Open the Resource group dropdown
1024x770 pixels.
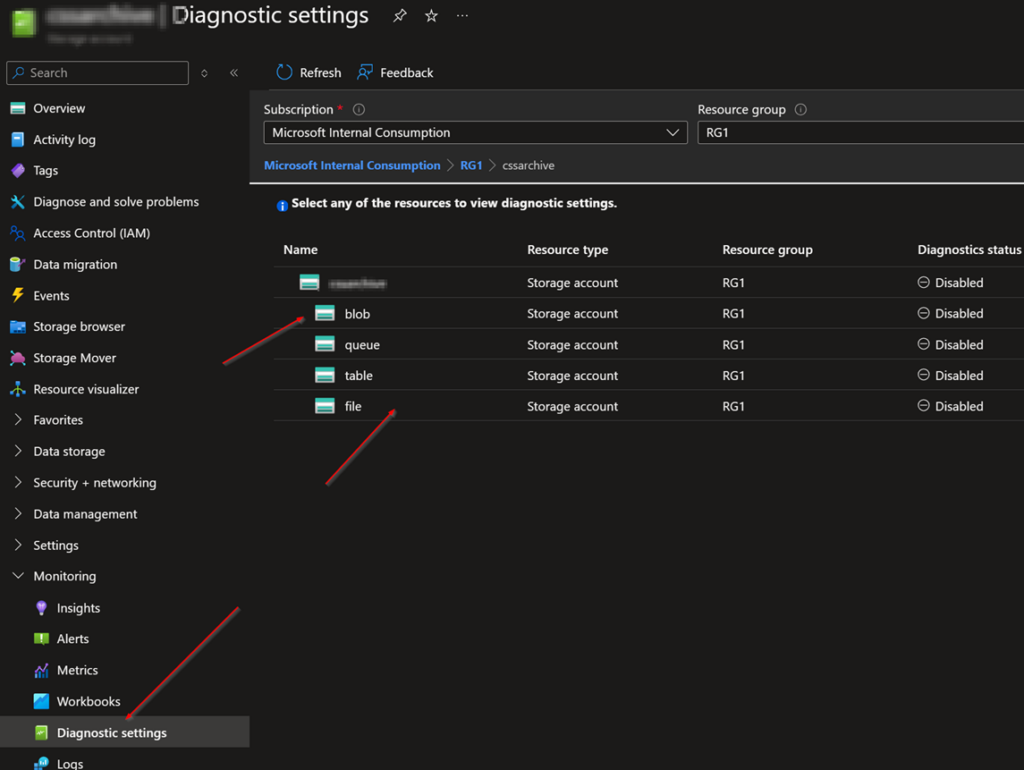pos(861,133)
